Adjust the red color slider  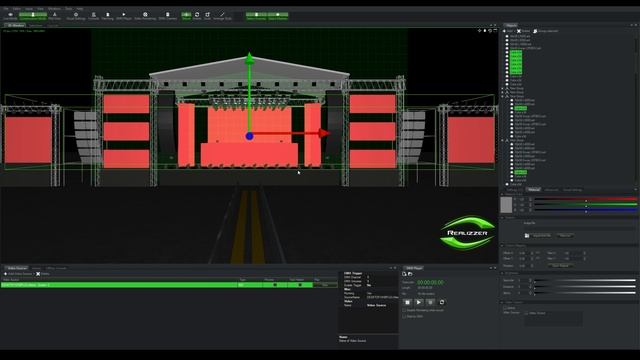(585, 200)
